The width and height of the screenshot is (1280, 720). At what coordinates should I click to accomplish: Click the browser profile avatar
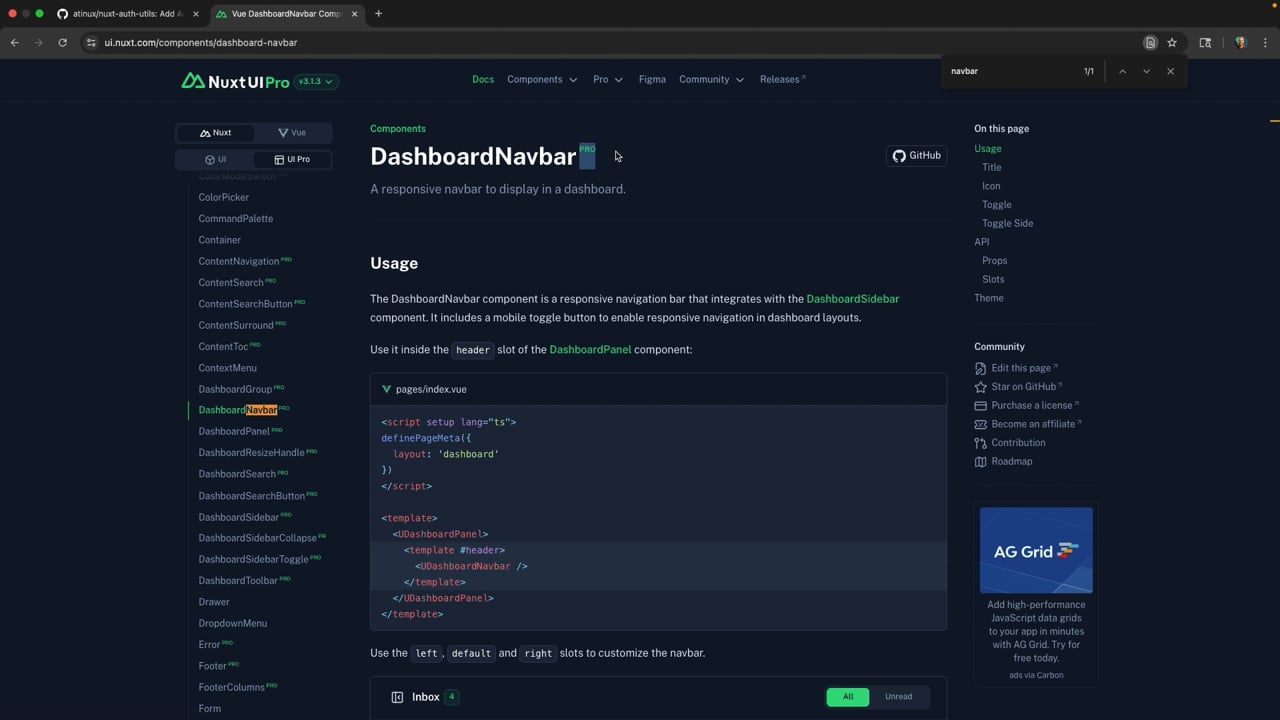tap(1241, 43)
